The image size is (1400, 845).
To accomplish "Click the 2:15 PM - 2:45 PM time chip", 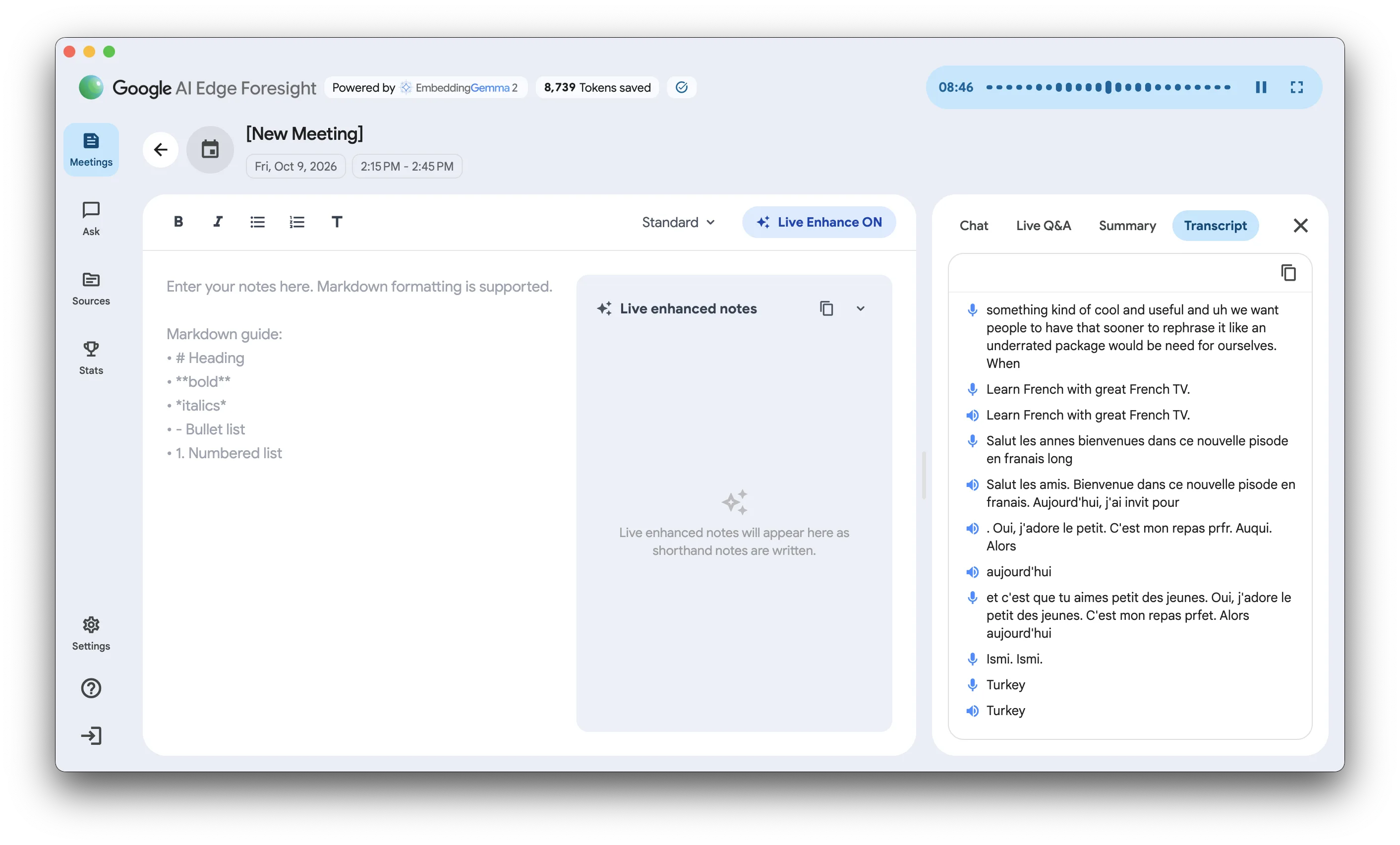I will pos(407,166).
